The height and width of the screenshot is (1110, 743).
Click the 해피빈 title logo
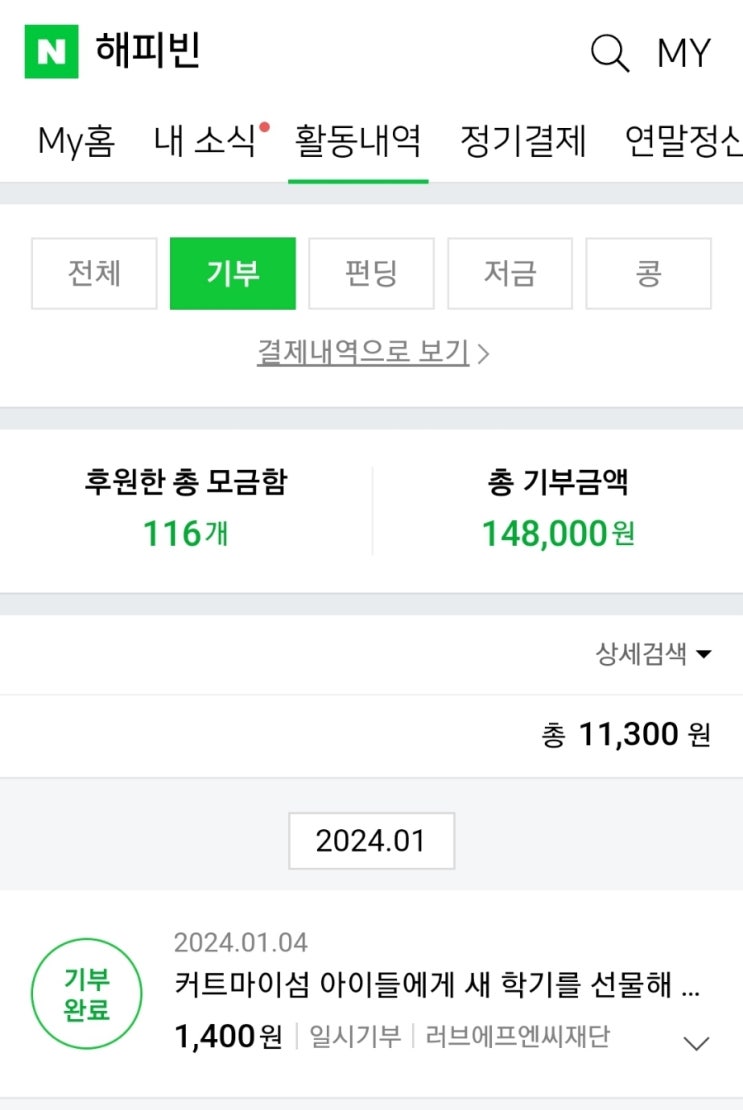(x=148, y=51)
